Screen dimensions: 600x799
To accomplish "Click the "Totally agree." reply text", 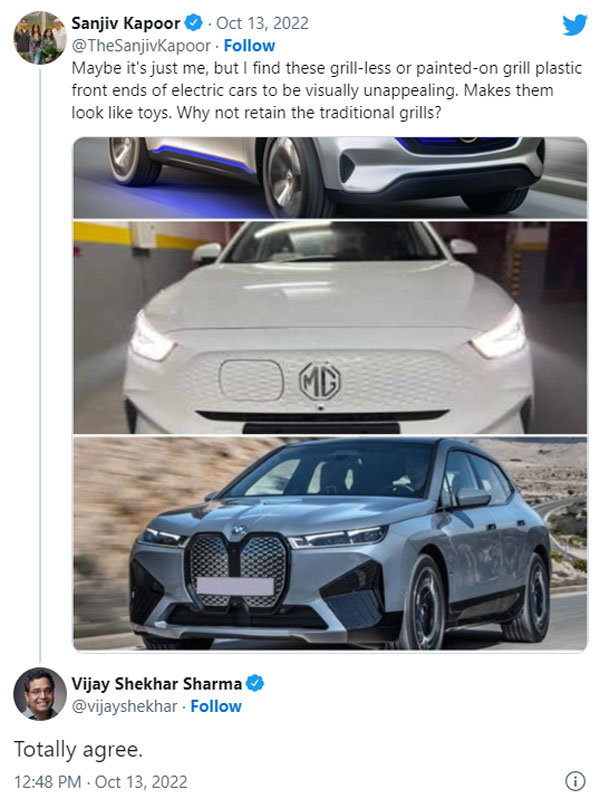I will 64,748.
